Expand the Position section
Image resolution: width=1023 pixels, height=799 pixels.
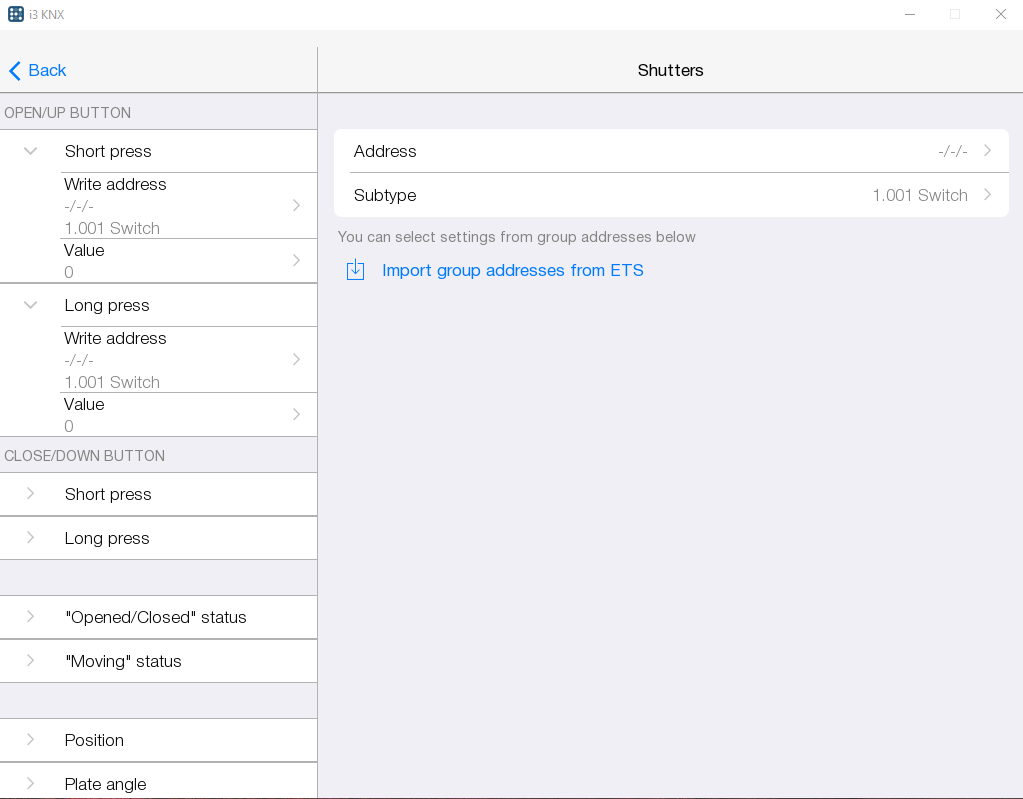pyautogui.click(x=31, y=740)
